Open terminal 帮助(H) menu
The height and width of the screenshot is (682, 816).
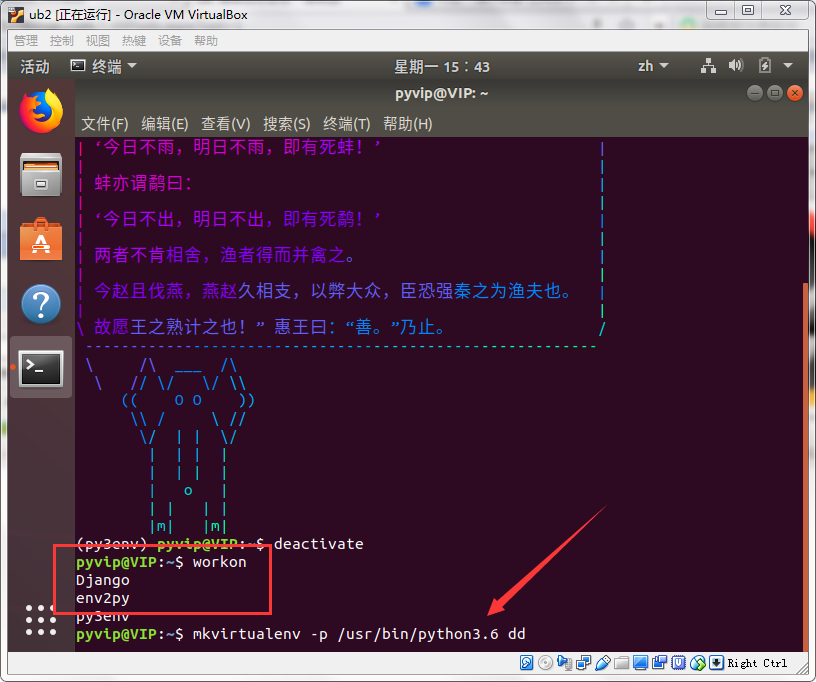[407, 124]
